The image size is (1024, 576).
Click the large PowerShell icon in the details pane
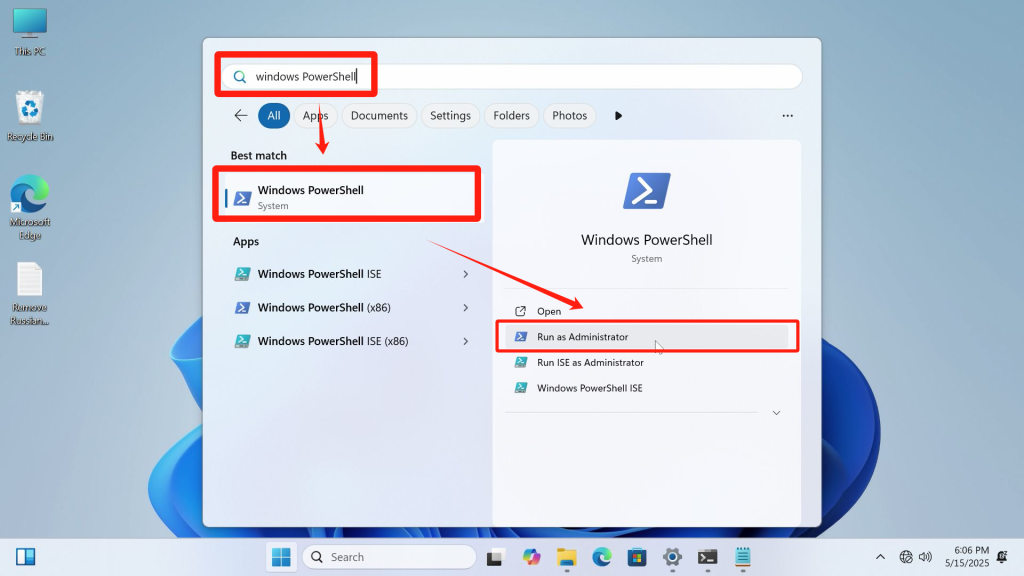647,191
